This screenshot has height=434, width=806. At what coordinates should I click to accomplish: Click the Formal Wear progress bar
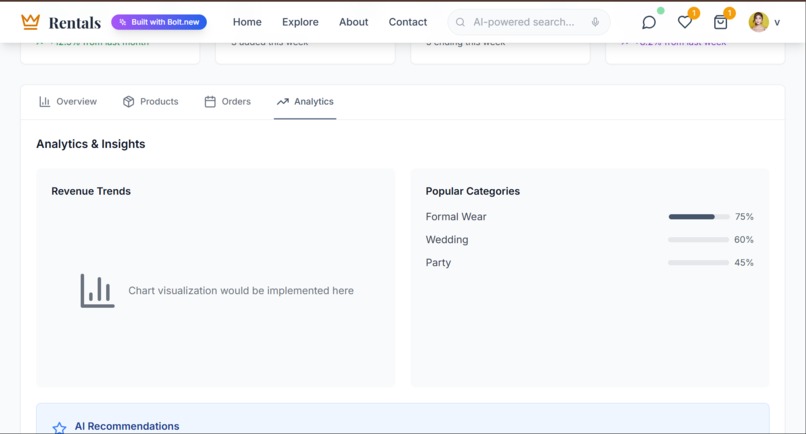(x=699, y=217)
